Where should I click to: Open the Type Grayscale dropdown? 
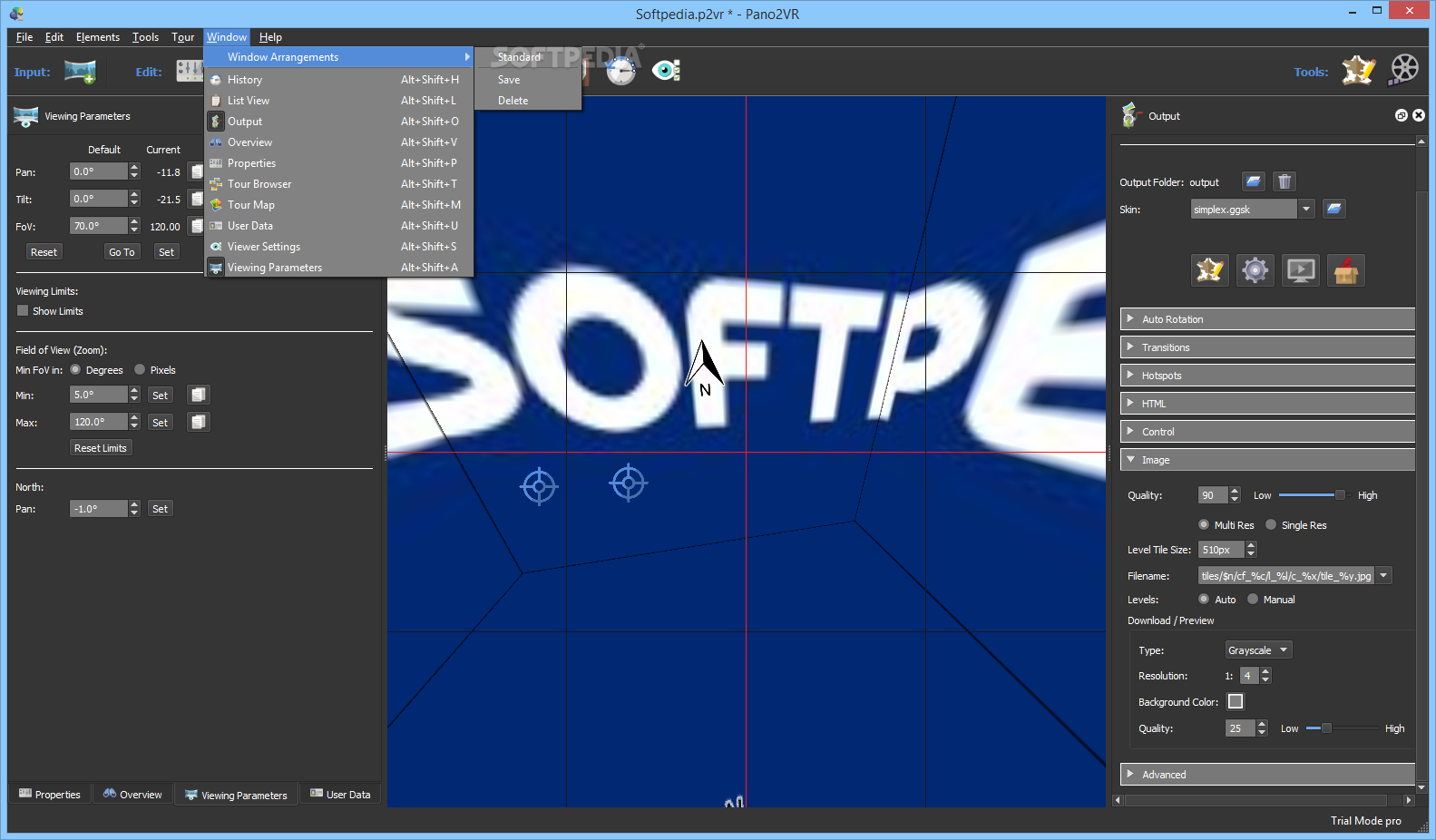[x=1258, y=650]
